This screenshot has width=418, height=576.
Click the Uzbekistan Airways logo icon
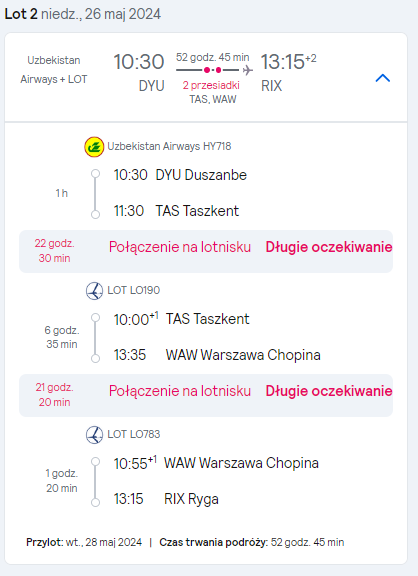[x=94, y=147]
